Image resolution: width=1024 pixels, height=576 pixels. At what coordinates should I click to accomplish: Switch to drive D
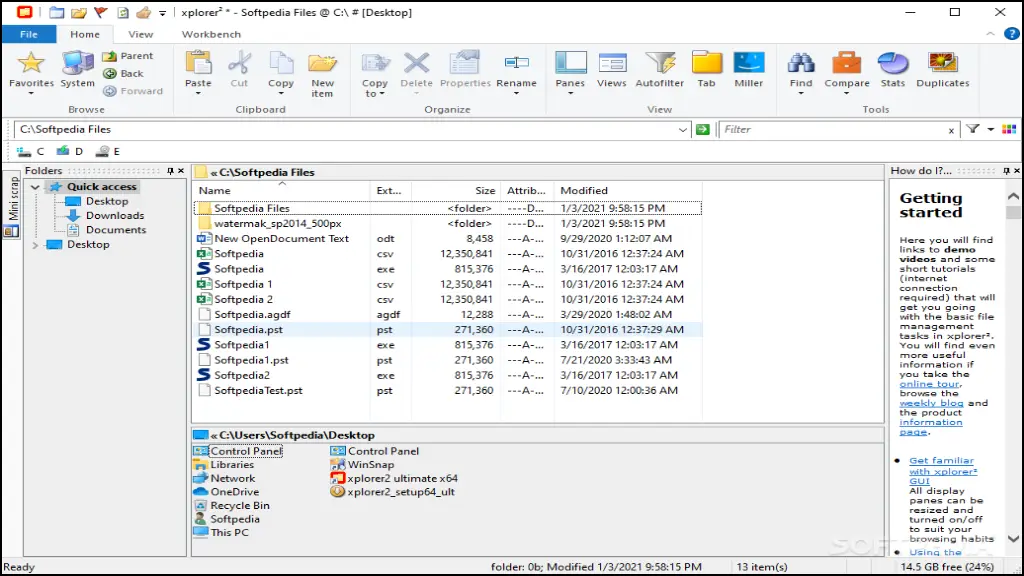coord(70,152)
